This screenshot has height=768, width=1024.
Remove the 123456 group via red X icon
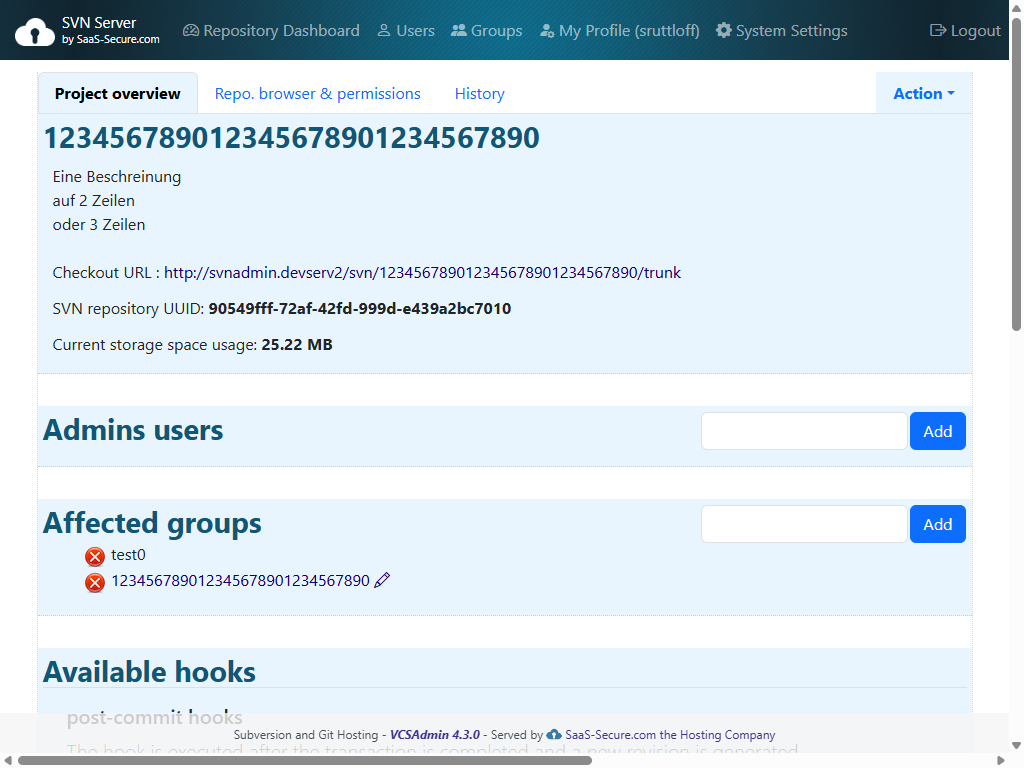coord(95,582)
